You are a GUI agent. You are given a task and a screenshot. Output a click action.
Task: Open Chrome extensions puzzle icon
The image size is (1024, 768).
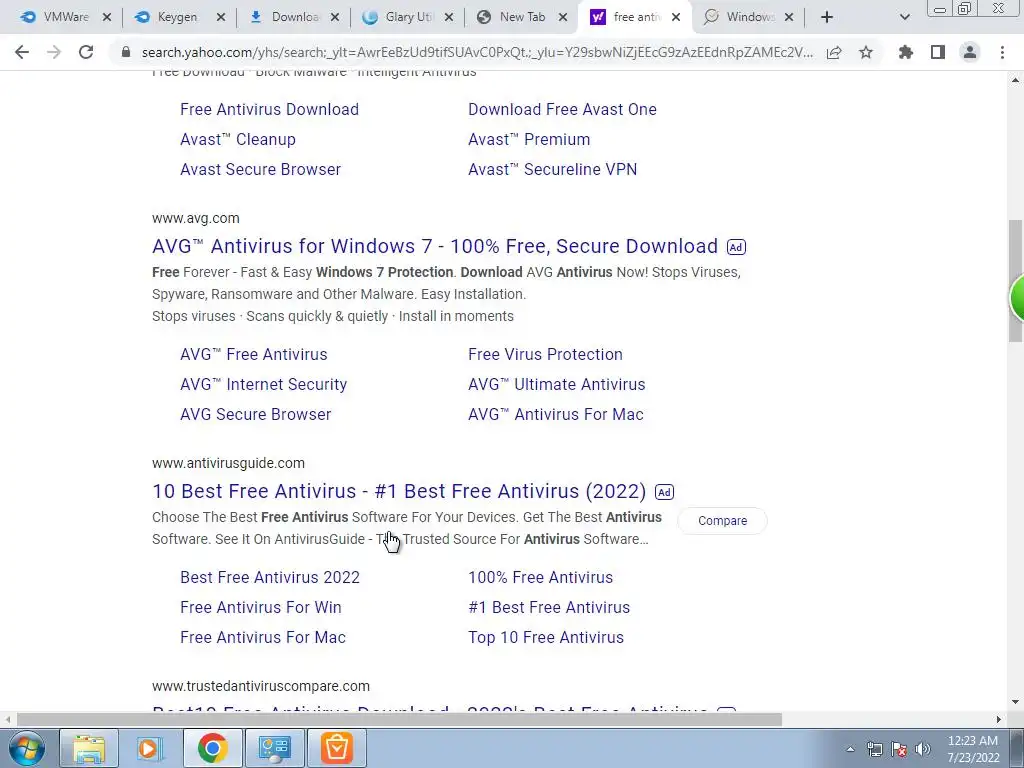pyautogui.click(x=906, y=52)
